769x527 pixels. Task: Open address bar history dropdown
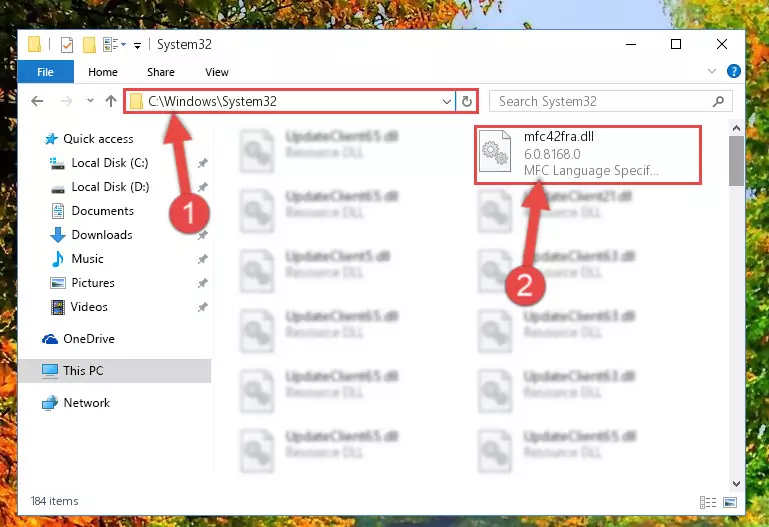click(446, 101)
